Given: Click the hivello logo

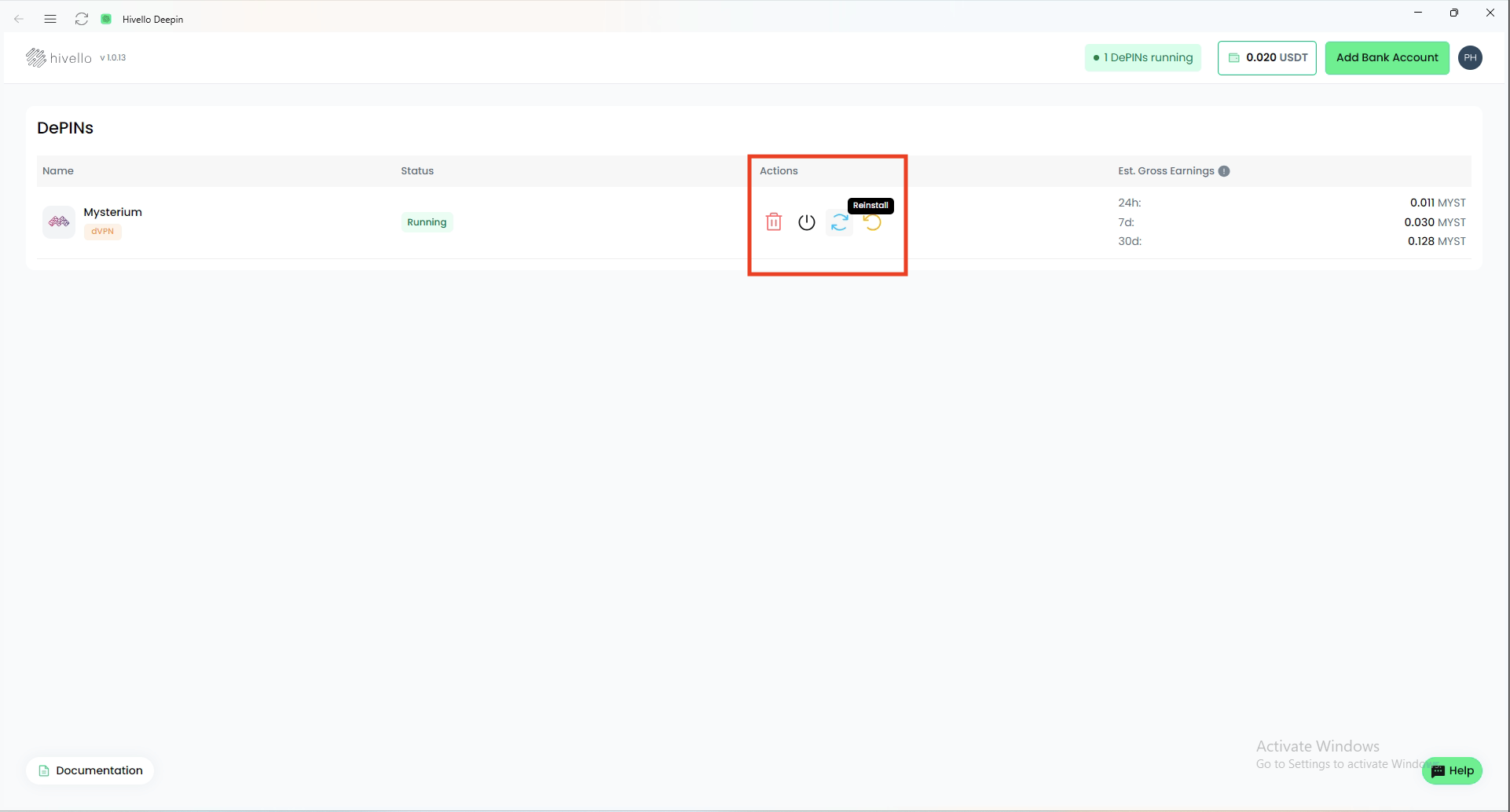Looking at the screenshot, I should 59,58.
